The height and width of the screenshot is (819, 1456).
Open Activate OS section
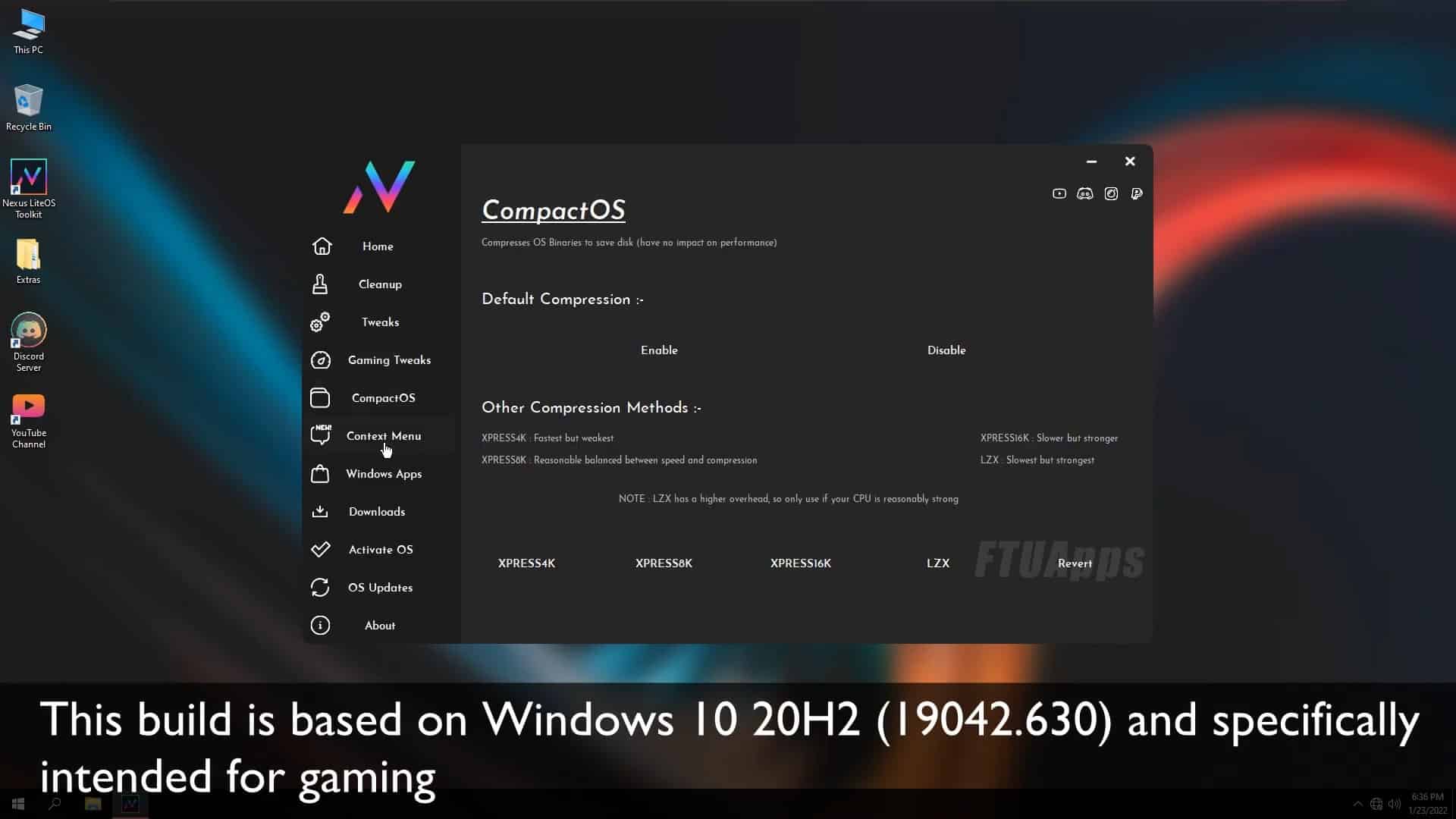tap(381, 549)
